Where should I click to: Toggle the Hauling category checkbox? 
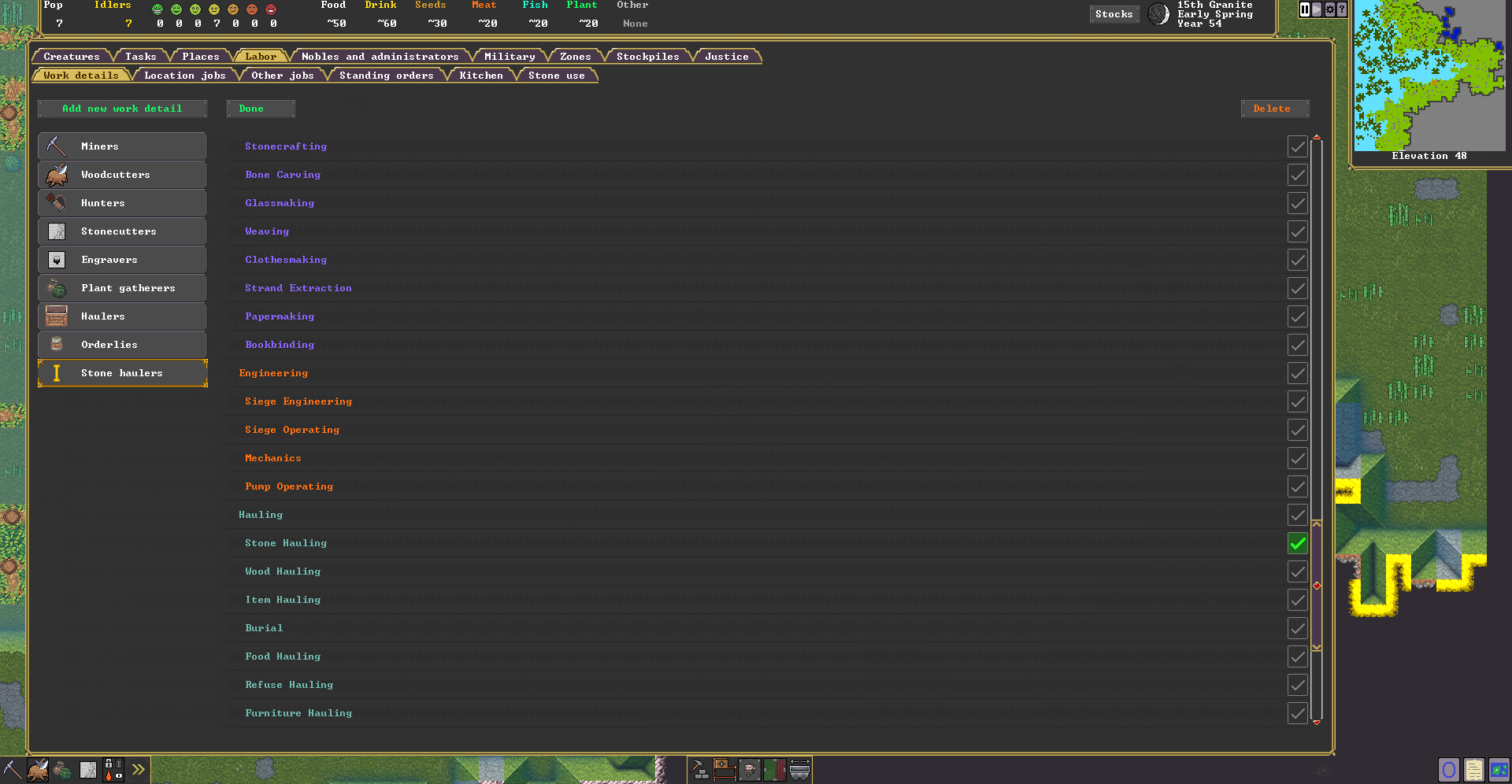(x=1298, y=515)
